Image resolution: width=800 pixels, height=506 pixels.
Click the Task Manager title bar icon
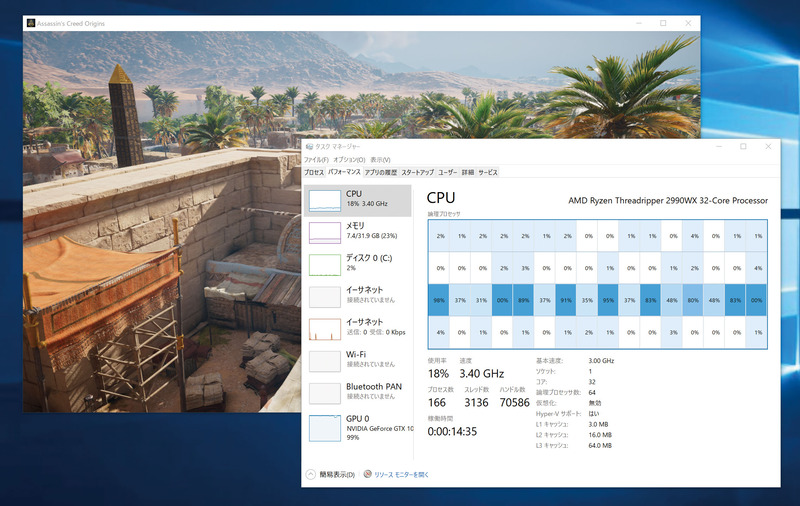309,146
